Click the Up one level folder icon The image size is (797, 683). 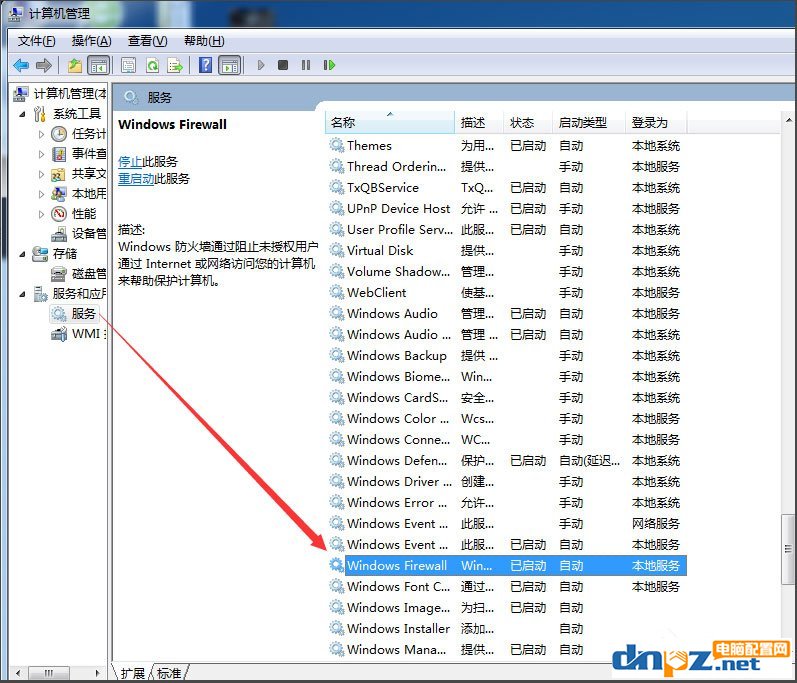[x=75, y=65]
